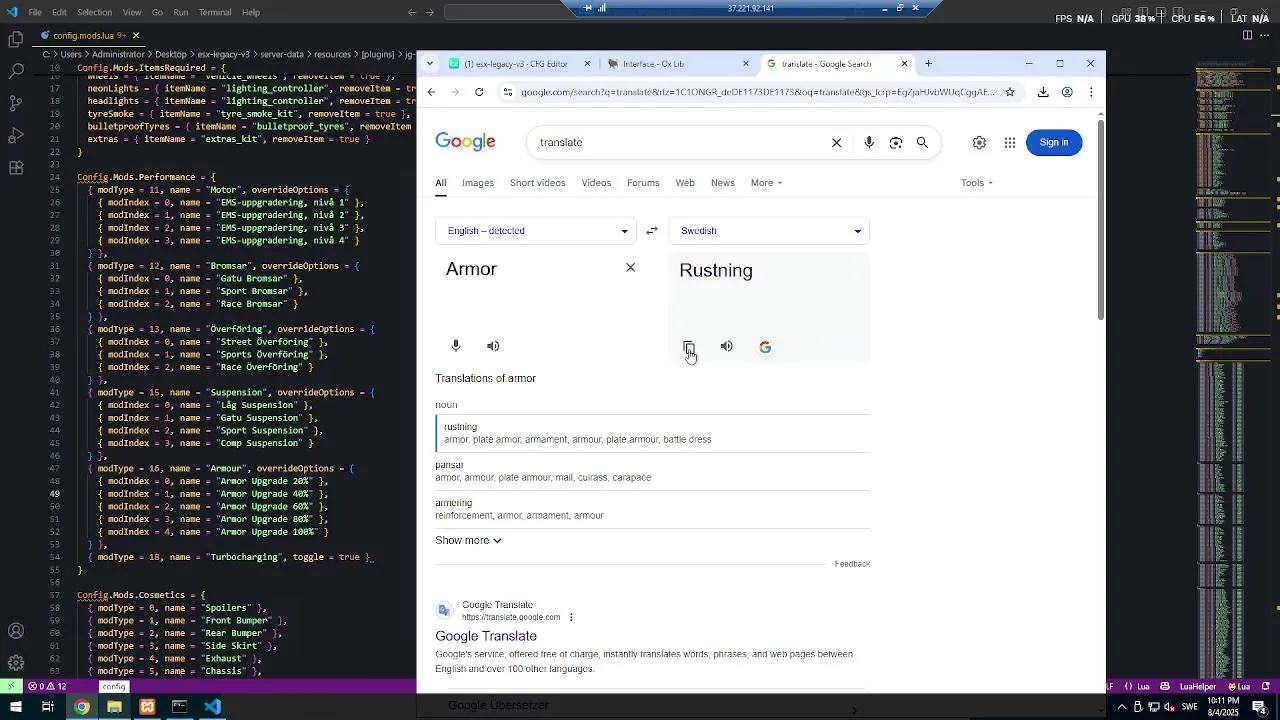The width and height of the screenshot is (1280, 720).
Task: Open the Chrome three-dot menu
Action: [x=1091, y=92]
